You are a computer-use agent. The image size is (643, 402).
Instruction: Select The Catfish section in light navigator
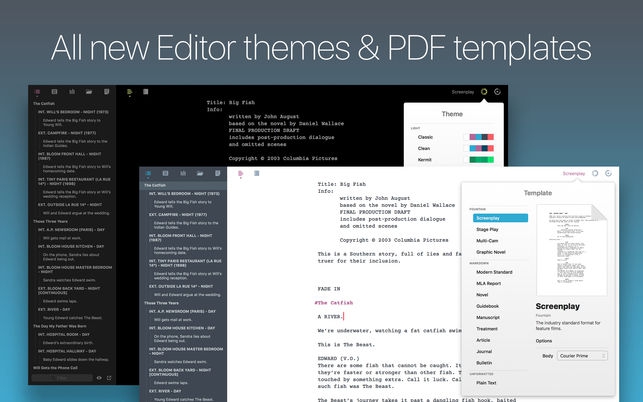tap(155, 185)
